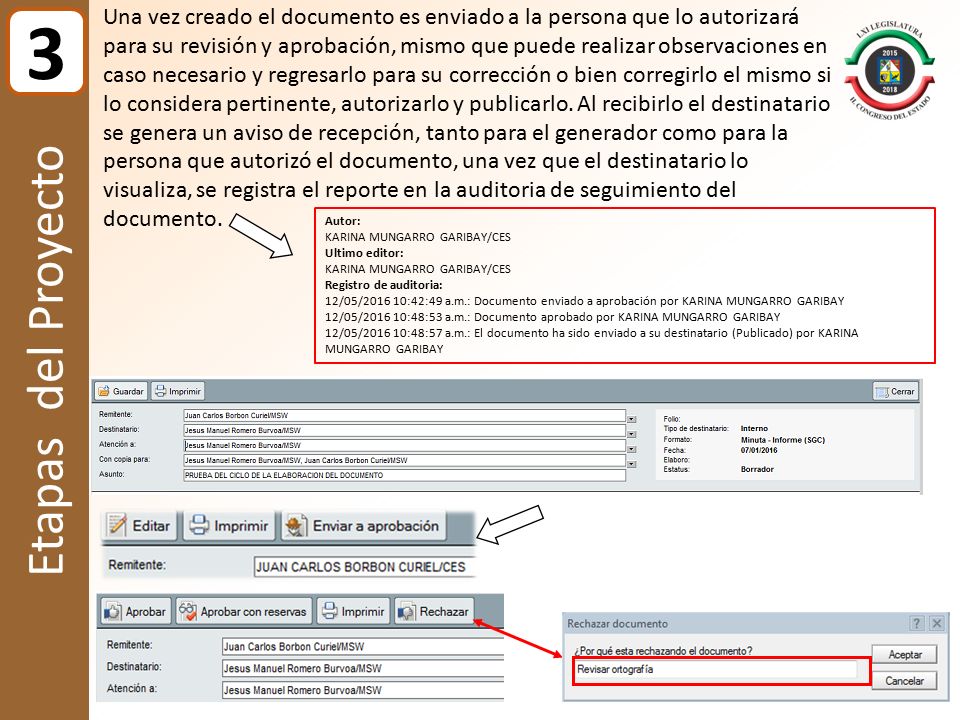This screenshot has width=960, height=720.
Task: Click the bottom Destinatario field
Action: coord(362,669)
